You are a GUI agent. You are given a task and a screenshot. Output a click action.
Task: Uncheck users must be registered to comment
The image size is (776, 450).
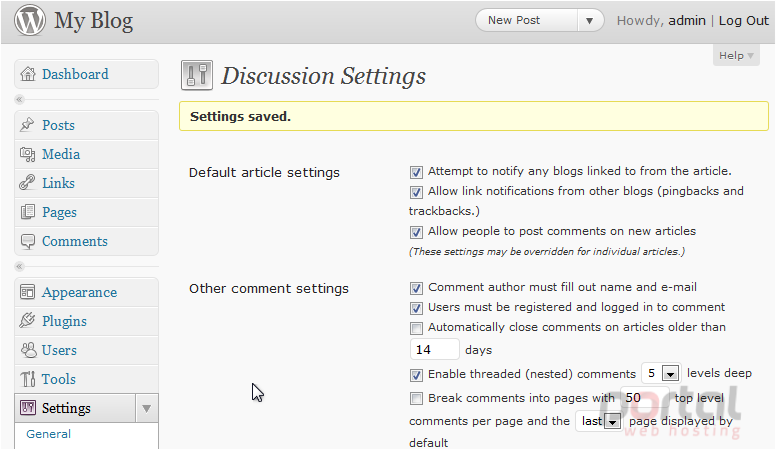[416, 308]
